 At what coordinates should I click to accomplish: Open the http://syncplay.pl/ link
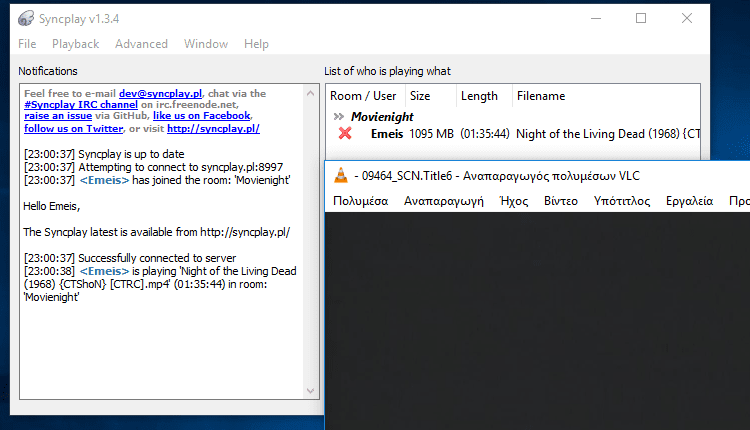point(213,129)
